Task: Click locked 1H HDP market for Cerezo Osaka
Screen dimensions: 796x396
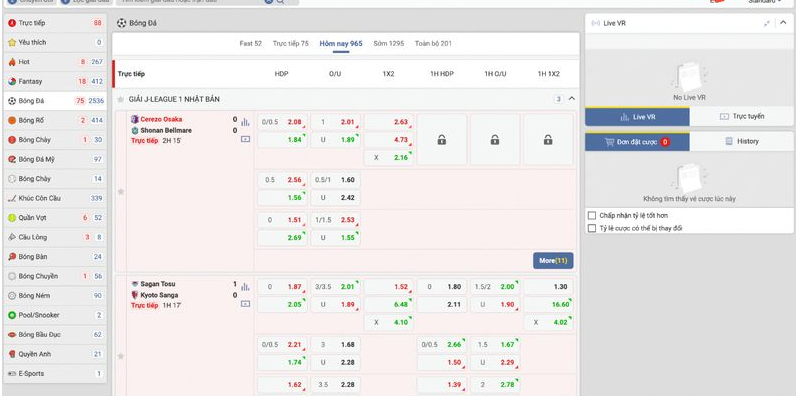Action: coord(442,140)
